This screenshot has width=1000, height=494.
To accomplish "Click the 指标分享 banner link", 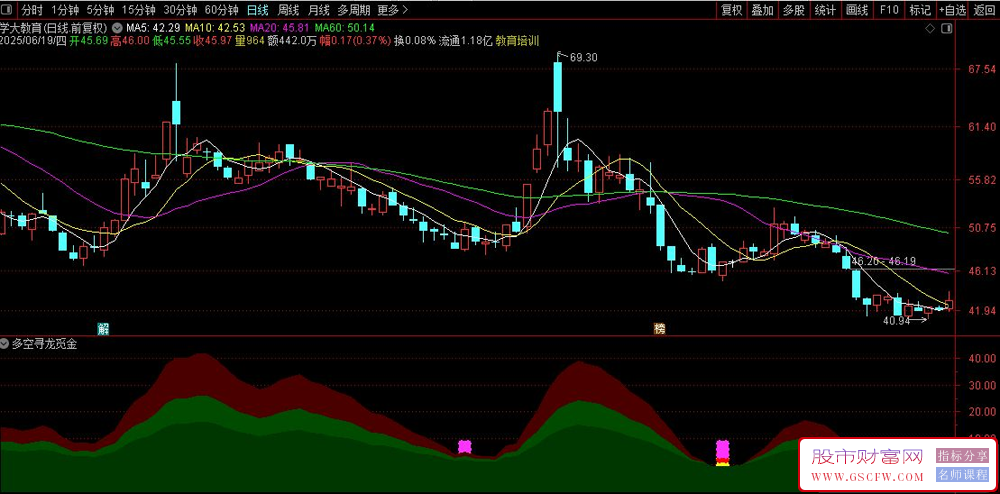I will pyautogui.click(x=962, y=455).
